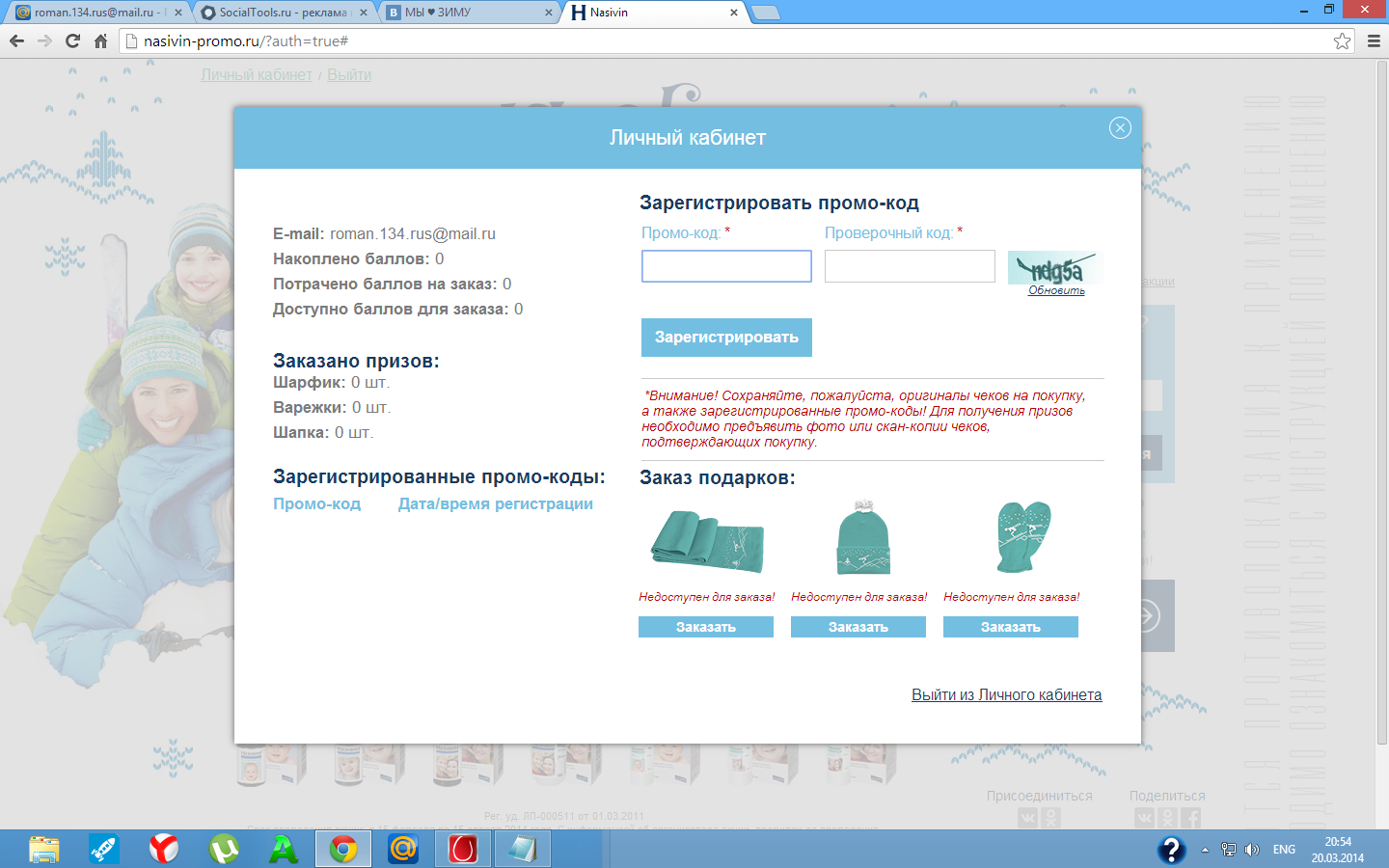
Task: Click the Личный кабинет link in the page header
Action: tap(257, 75)
